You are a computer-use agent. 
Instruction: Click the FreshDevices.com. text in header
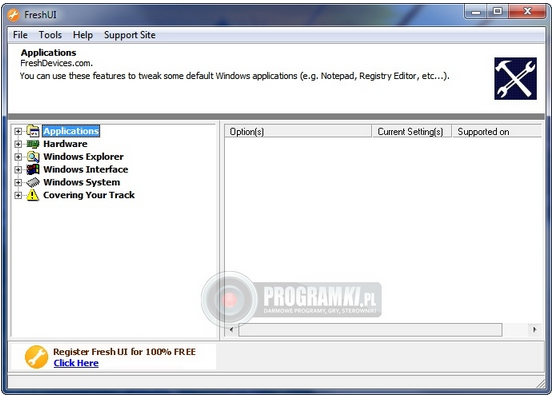click(x=57, y=63)
